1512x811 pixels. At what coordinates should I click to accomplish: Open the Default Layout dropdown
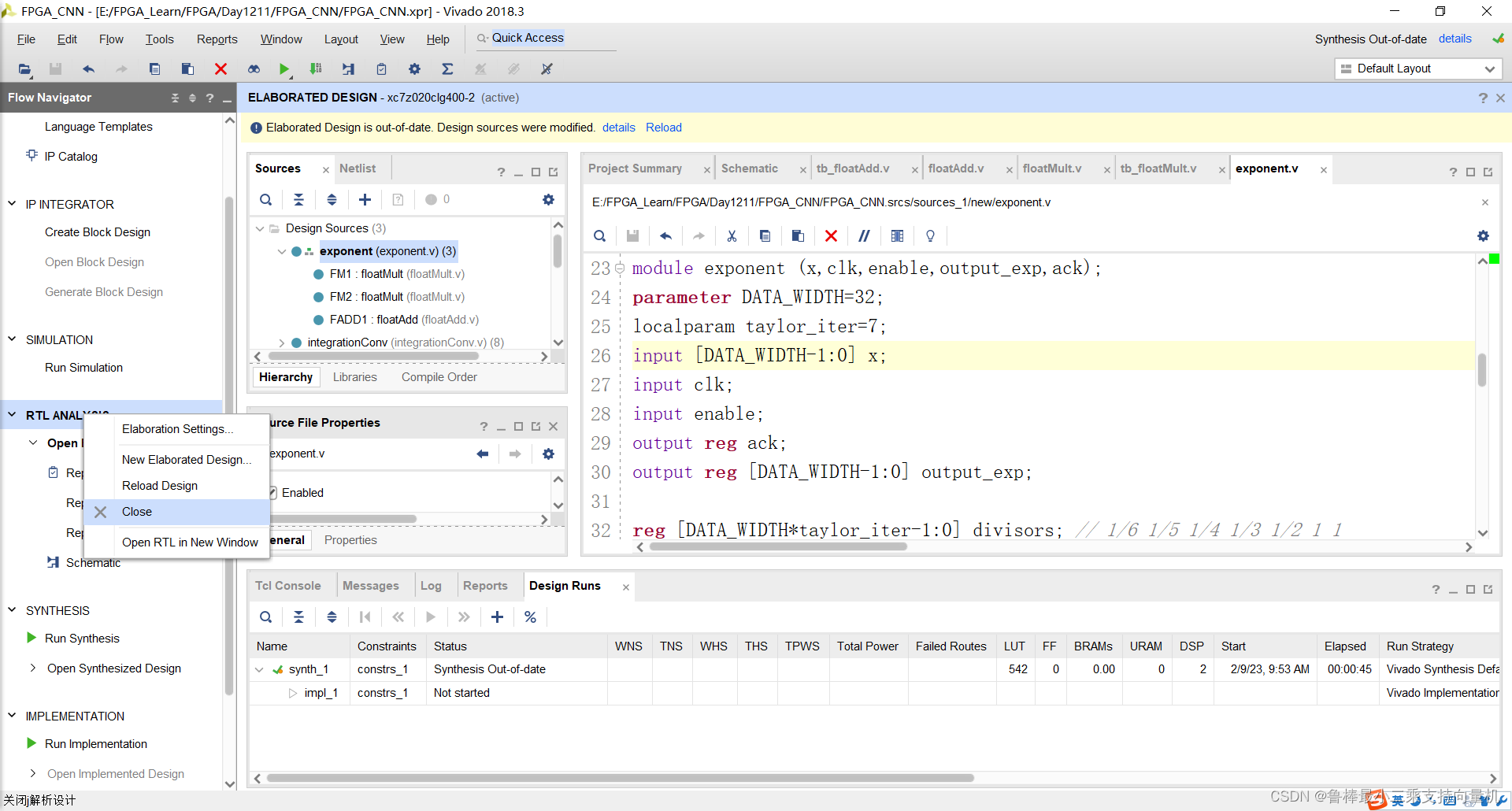pyautogui.click(x=1418, y=69)
